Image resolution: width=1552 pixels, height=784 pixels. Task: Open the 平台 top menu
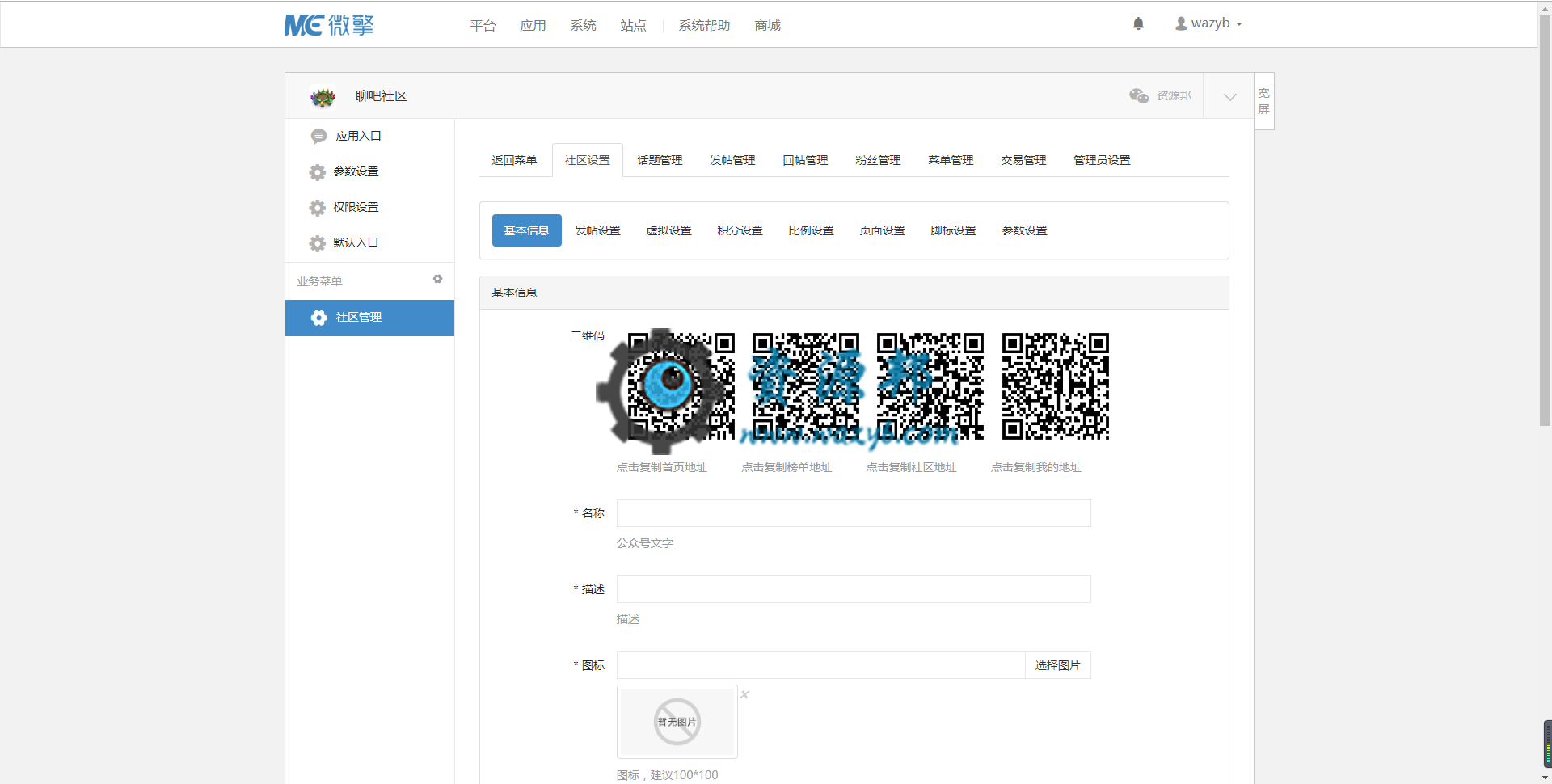pyautogui.click(x=483, y=26)
